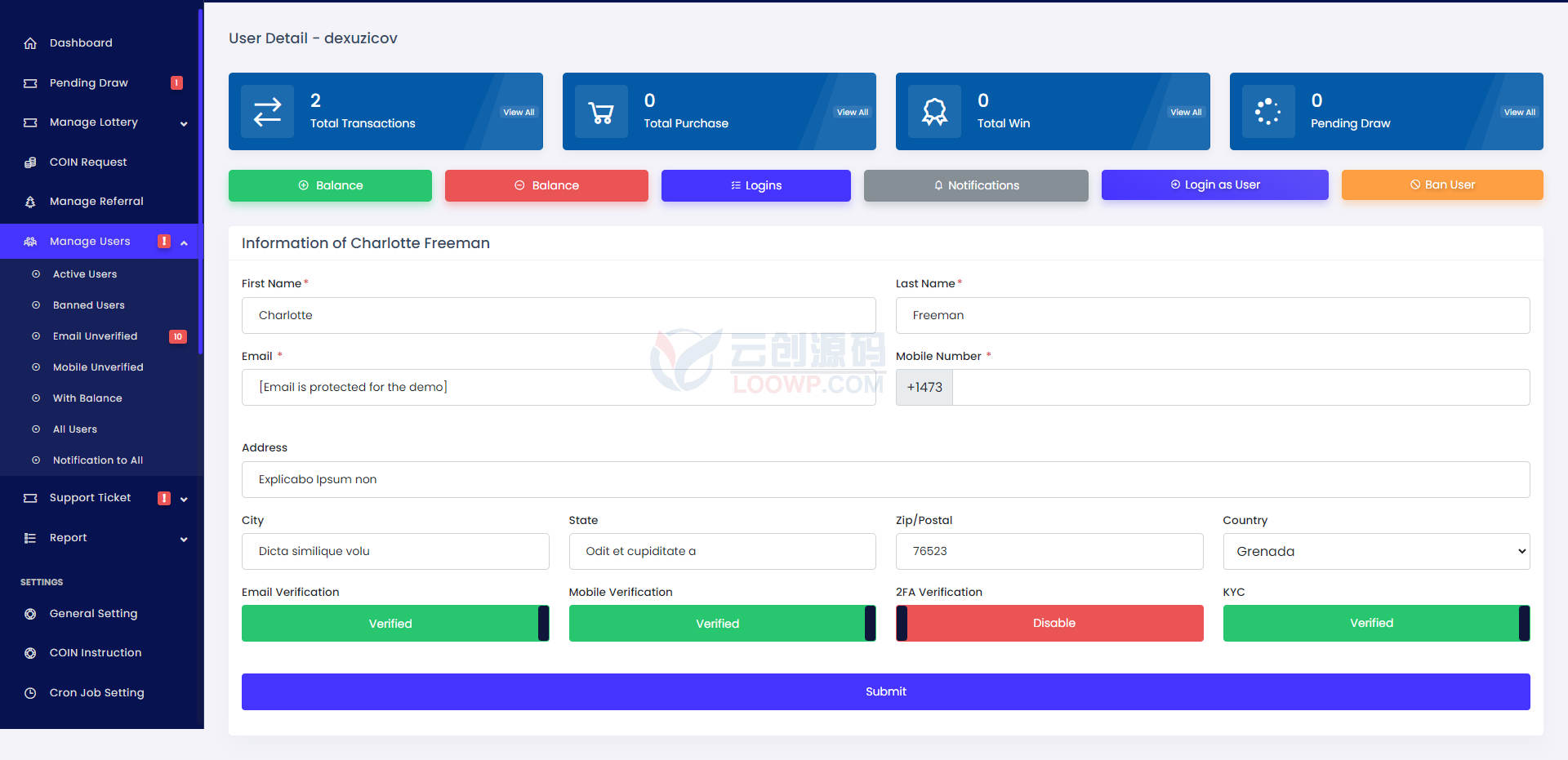The height and width of the screenshot is (760, 1568).
Task: Click bullet icon beside Notification to All
Action: point(36,460)
